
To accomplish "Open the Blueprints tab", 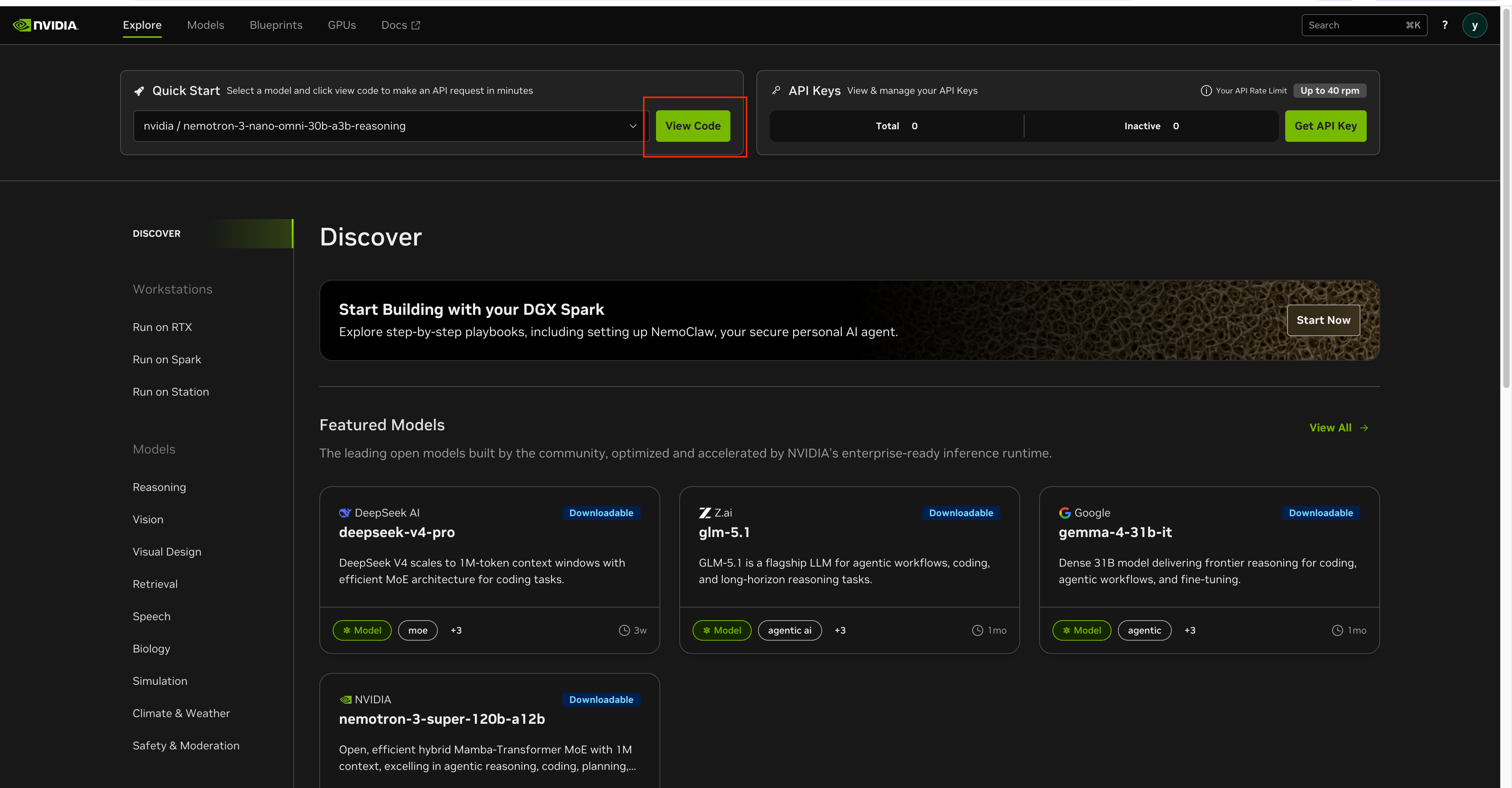I will tap(276, 25).
